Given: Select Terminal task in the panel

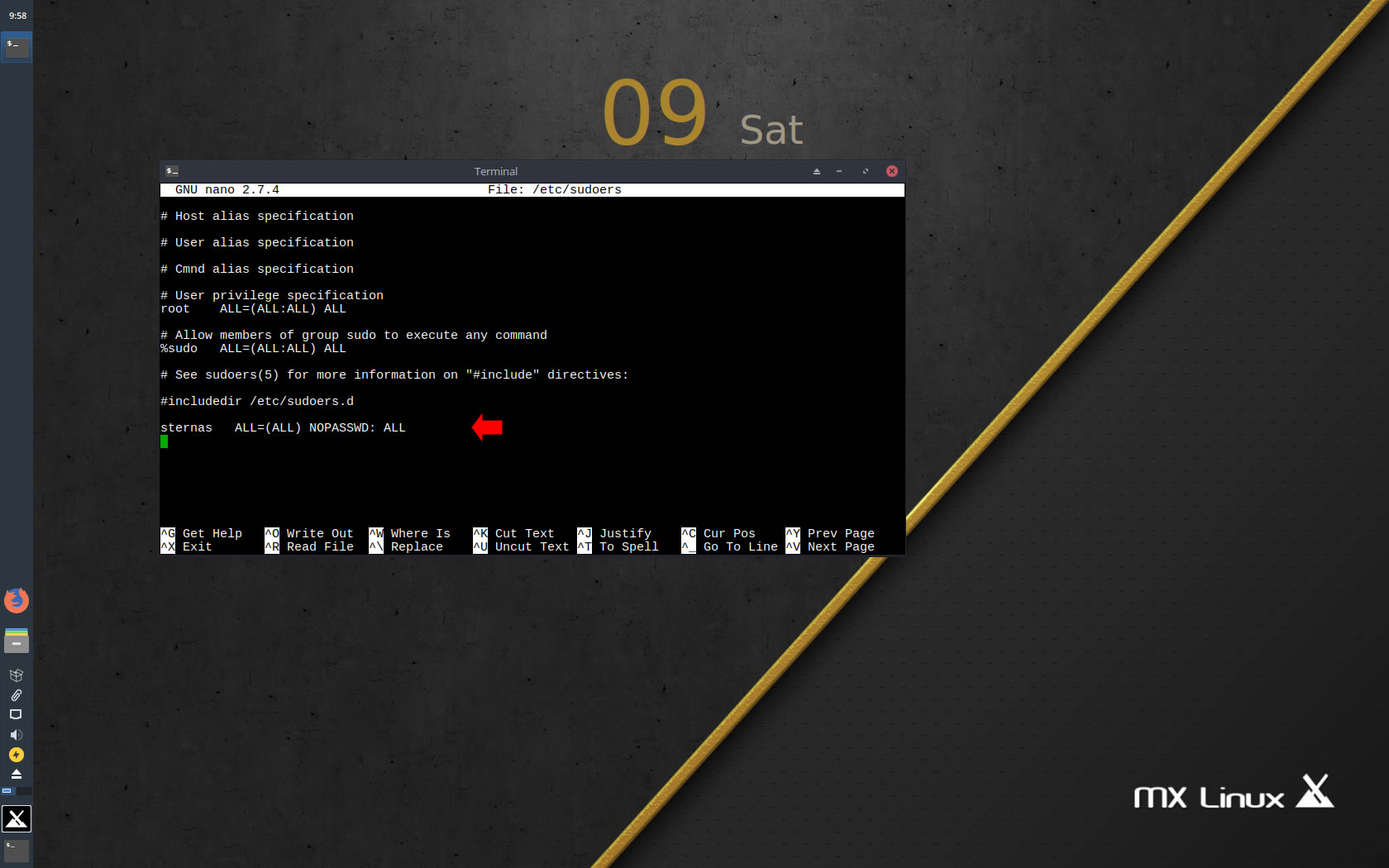Looking at the screenshot, I should (x=17, y=47).
